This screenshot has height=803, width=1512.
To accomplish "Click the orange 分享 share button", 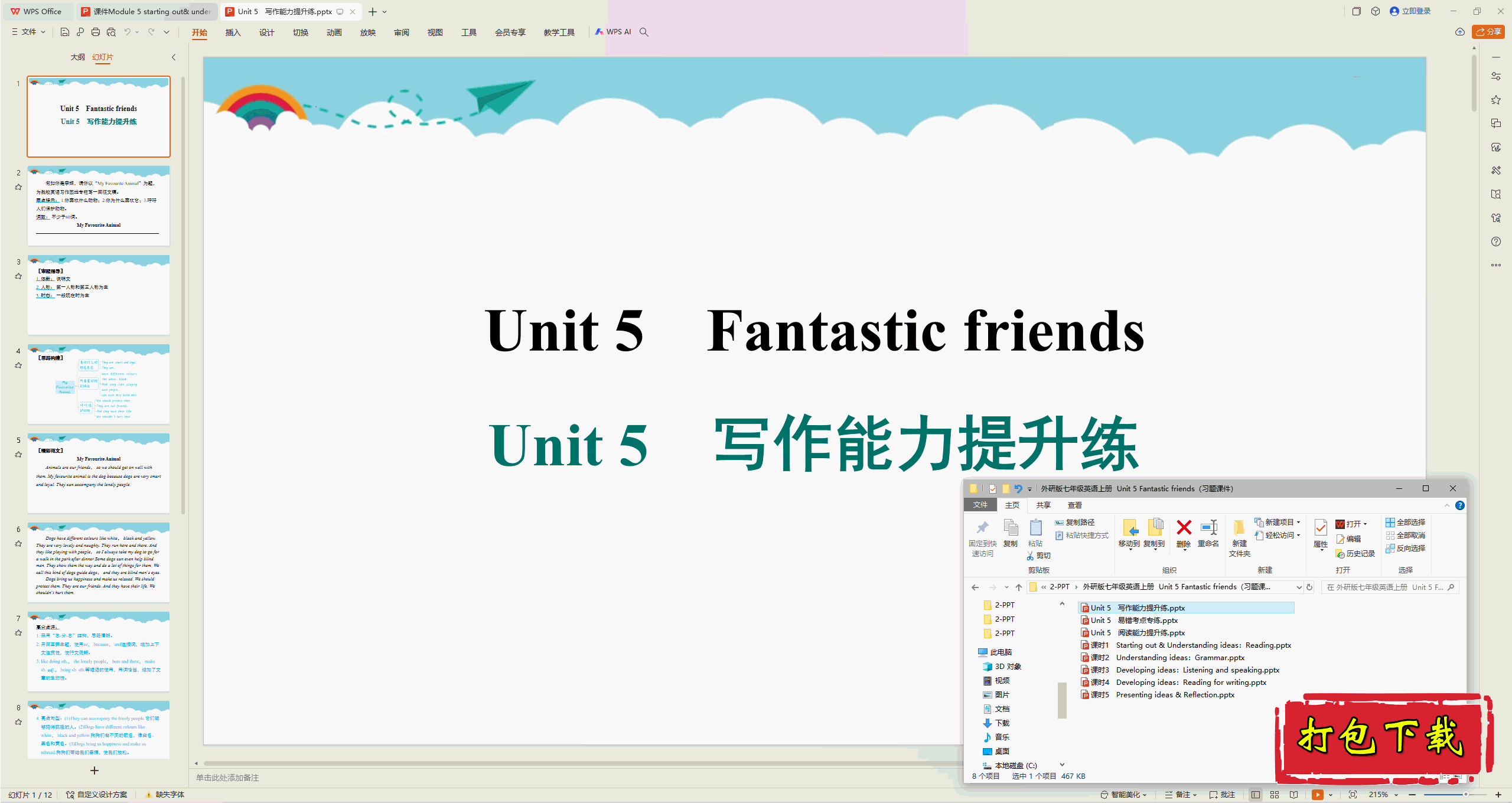I will [1488, 32].
